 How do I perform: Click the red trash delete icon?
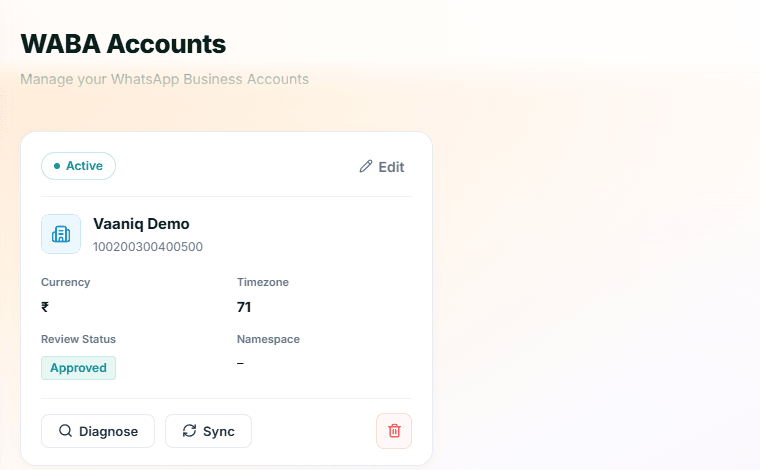394,431
